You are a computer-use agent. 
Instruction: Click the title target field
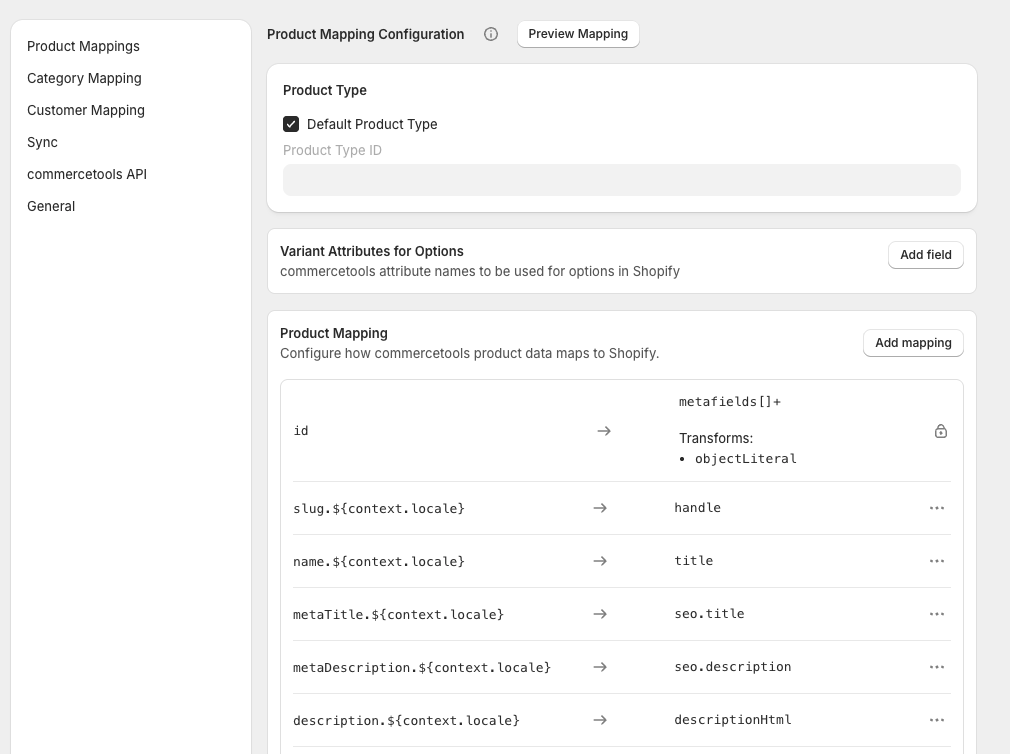(694, 561)
